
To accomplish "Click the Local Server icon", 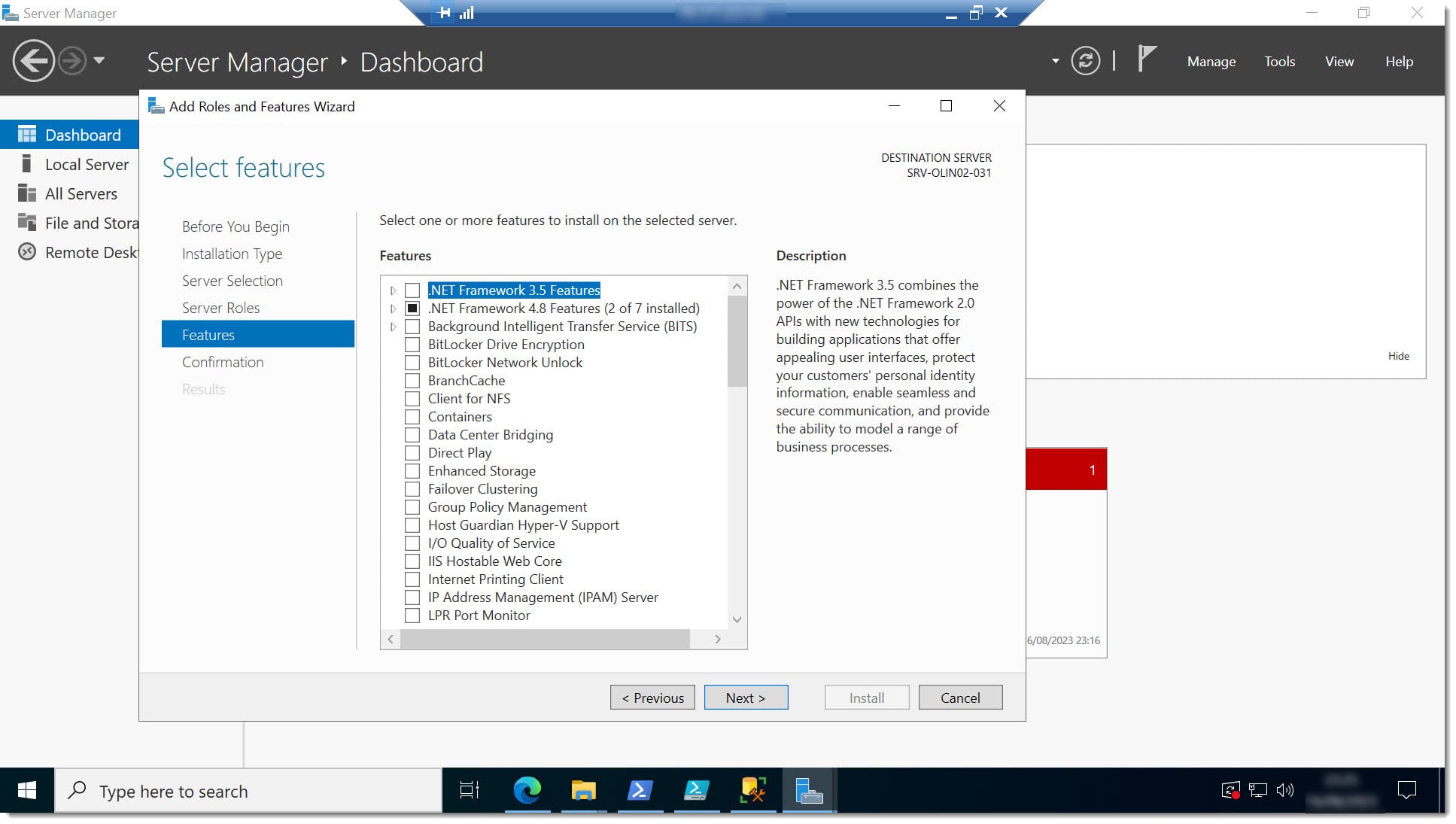I will point(27,164).
